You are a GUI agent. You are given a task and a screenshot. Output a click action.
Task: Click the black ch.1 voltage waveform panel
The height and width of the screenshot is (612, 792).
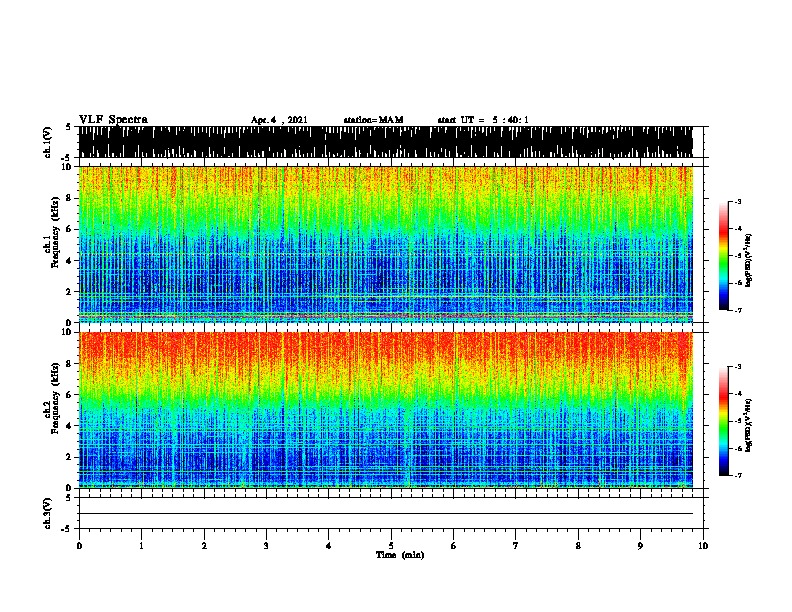[x=386, y=142]
